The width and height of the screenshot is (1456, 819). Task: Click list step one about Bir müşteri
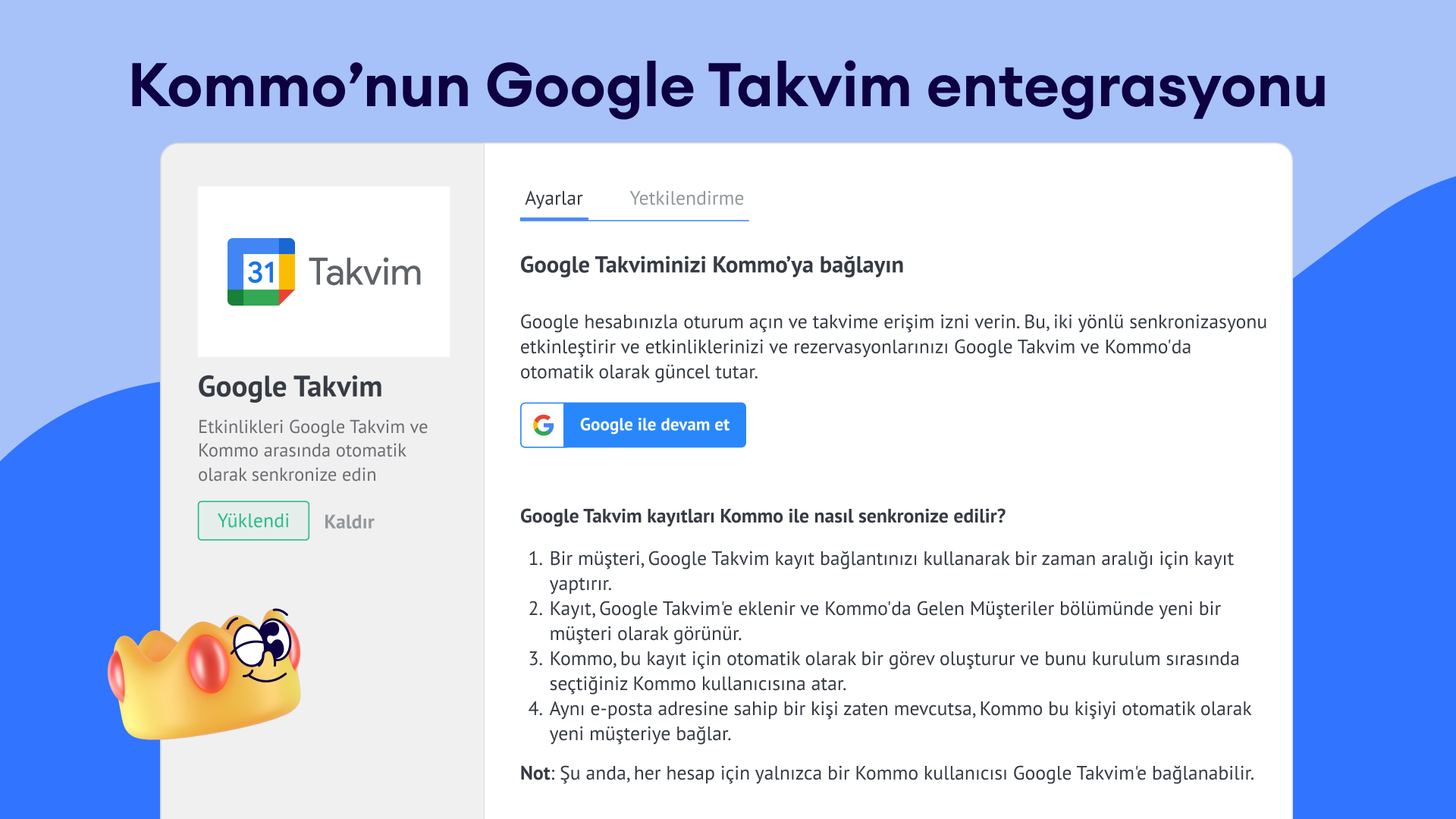891,570
